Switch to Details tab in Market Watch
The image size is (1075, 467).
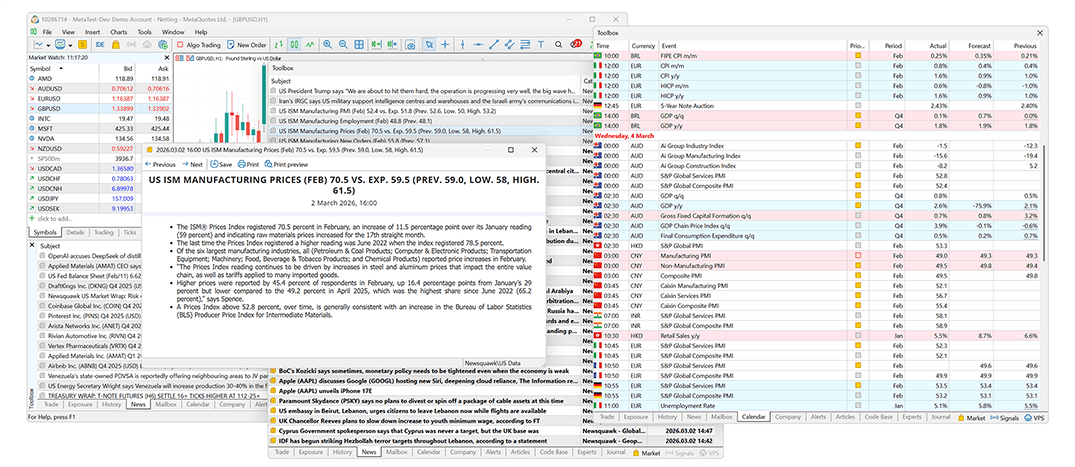click(x=75, y=232)
